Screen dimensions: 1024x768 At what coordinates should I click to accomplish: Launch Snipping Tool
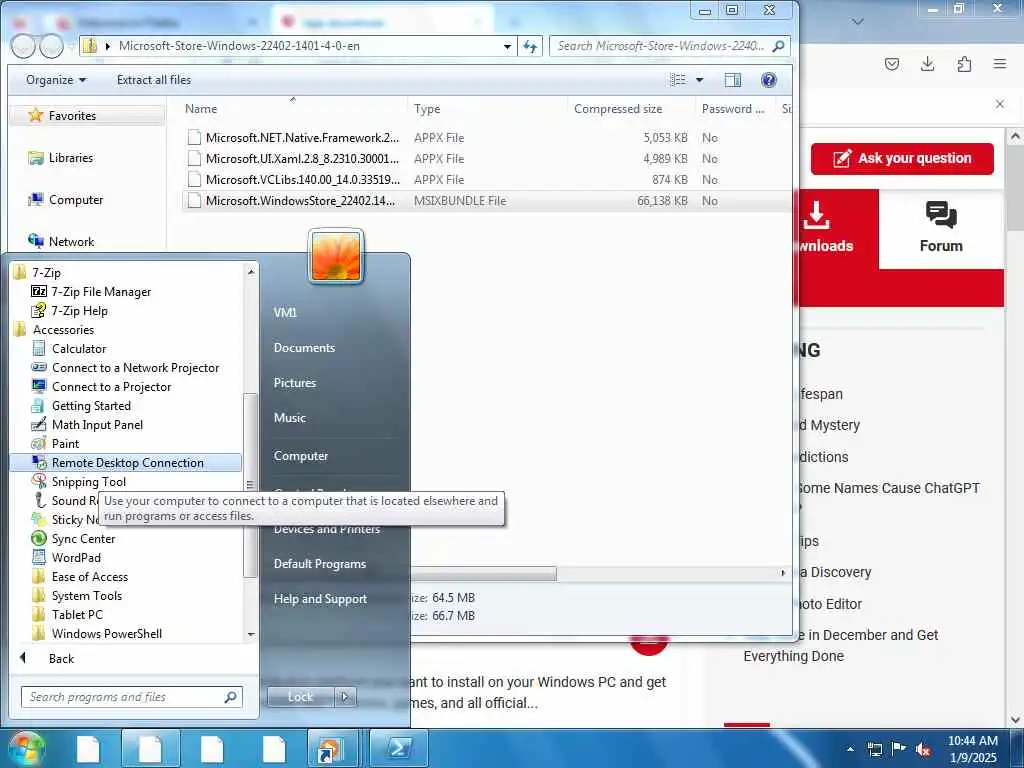click(89, 482)
